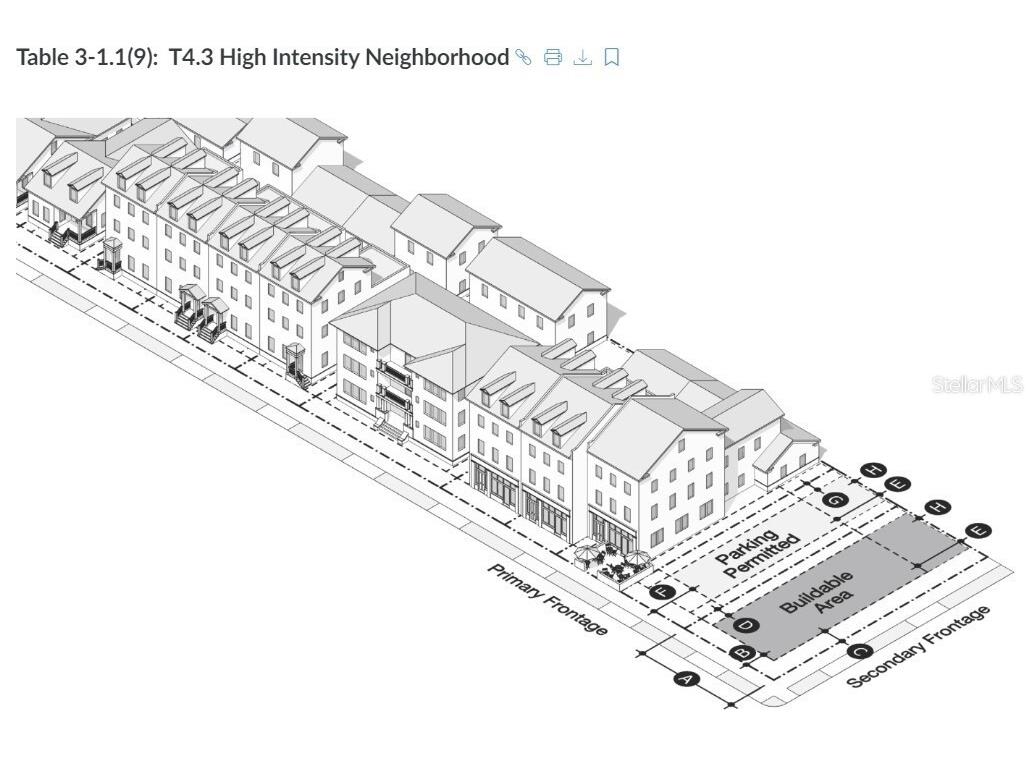Select the circled C marker near Secondary Frontage
Viewport: 1027px width, 770px height.
(858, 651)
